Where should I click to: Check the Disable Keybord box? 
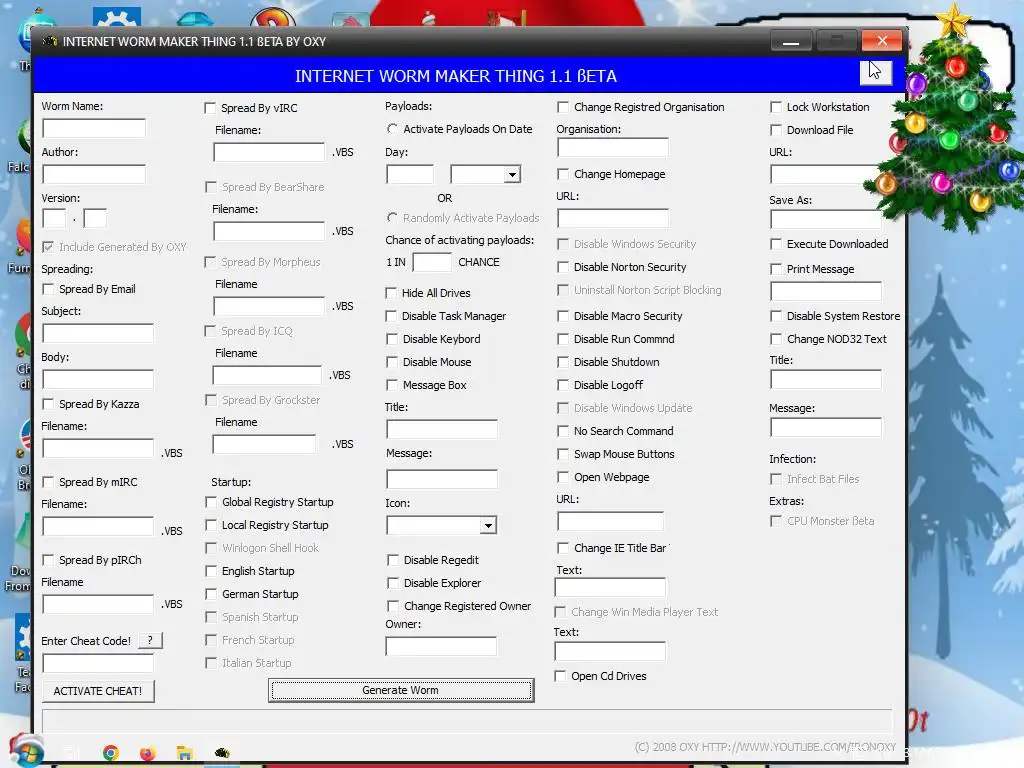coord(392,340)
